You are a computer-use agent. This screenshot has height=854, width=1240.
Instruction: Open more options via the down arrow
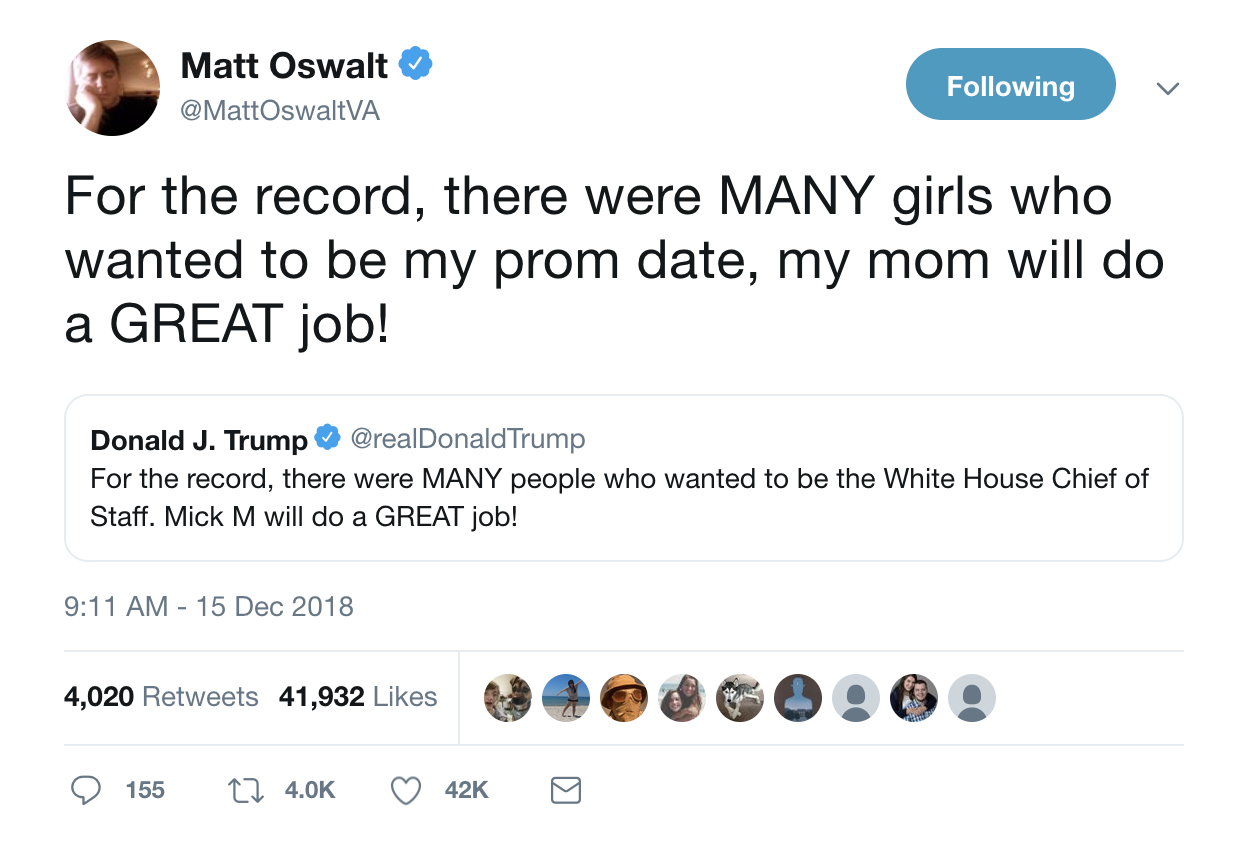[x=1167, y=88]
